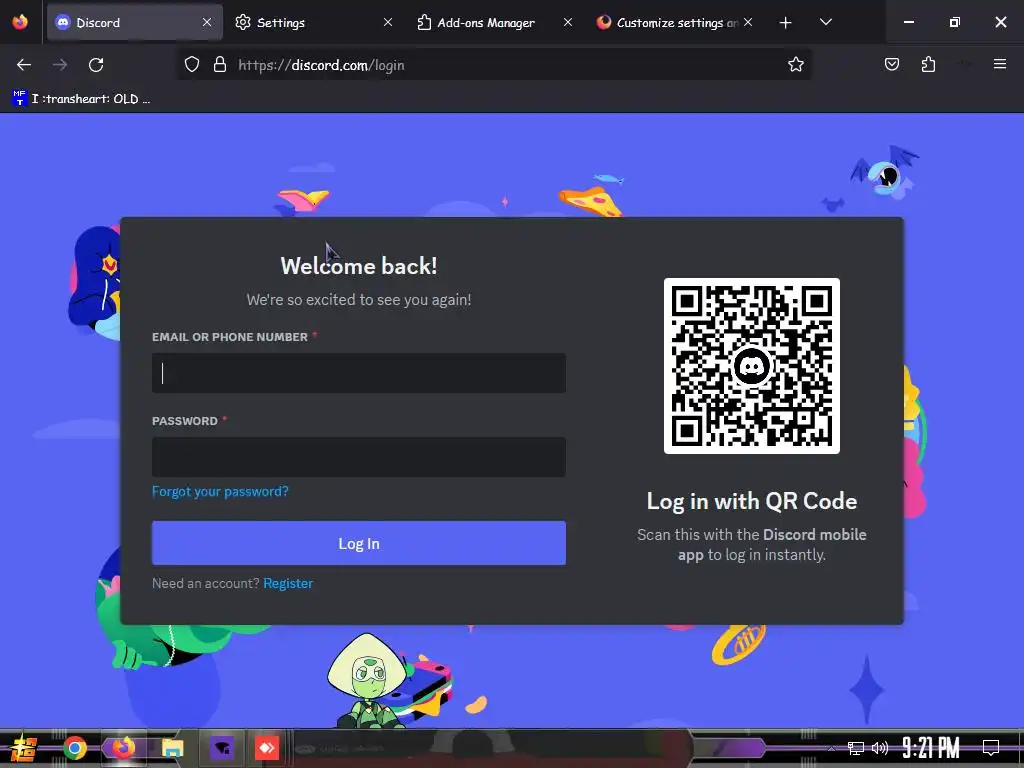Open the extensions puzzle icon

(x=928, y=65)
